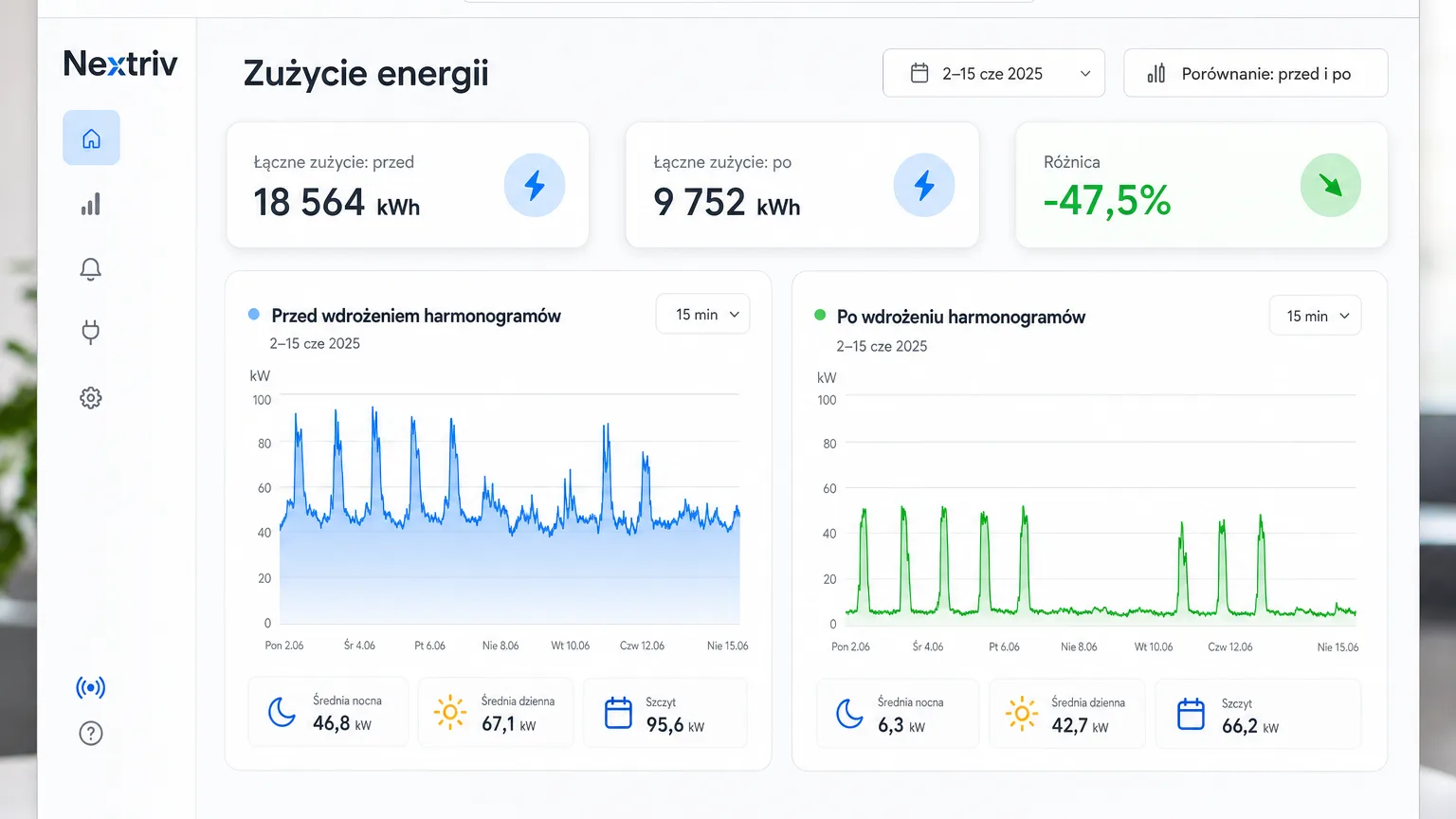Click 'Wt 10.06' label on 'Po' chart
1456x819 pixels.
(1154, 647)
